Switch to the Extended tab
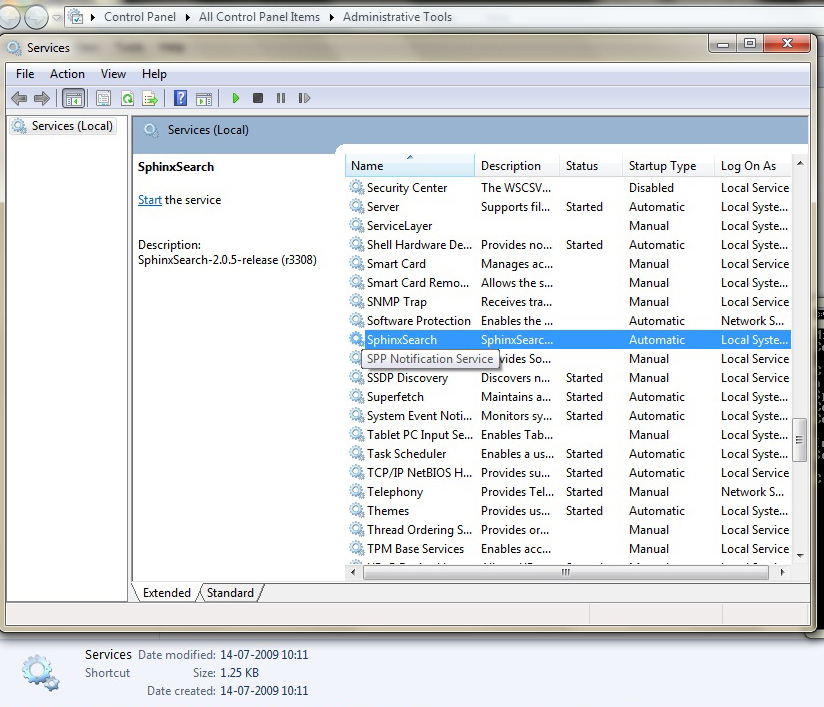This screenshot has height=707, width=824. [167, 592]
